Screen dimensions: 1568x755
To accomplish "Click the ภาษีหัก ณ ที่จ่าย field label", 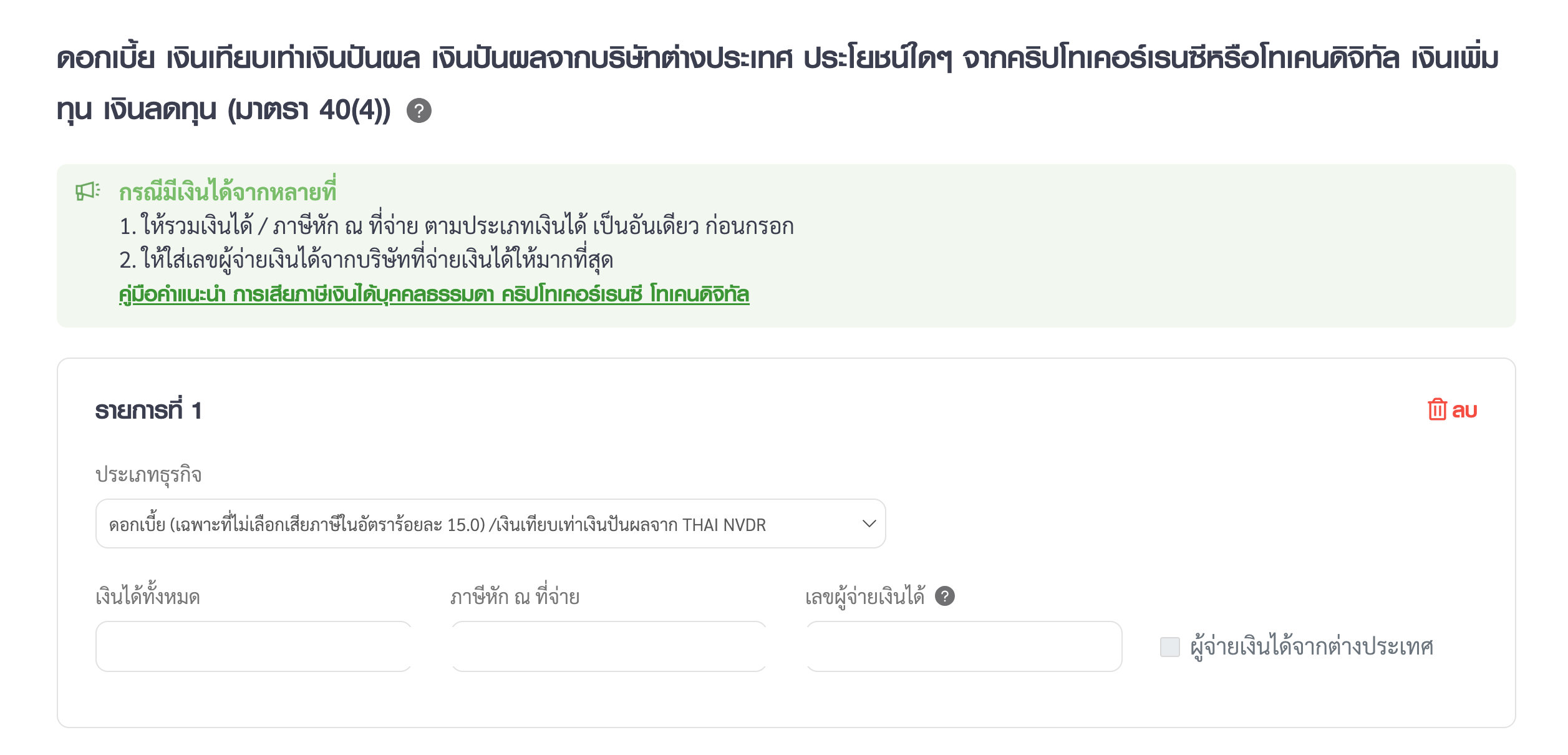I will tap(515, 597).
